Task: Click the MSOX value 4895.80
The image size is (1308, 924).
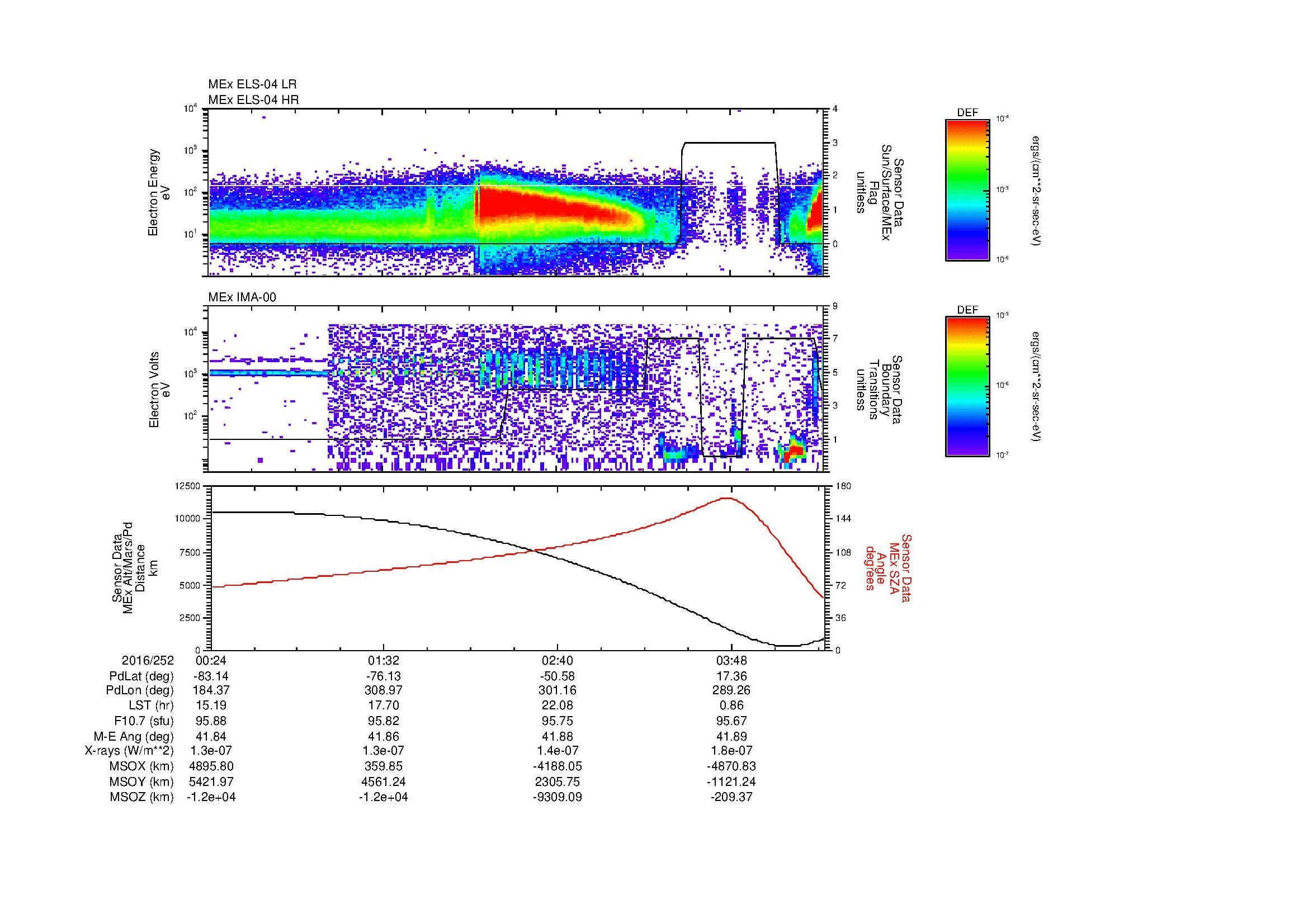Action: (211, 767)
